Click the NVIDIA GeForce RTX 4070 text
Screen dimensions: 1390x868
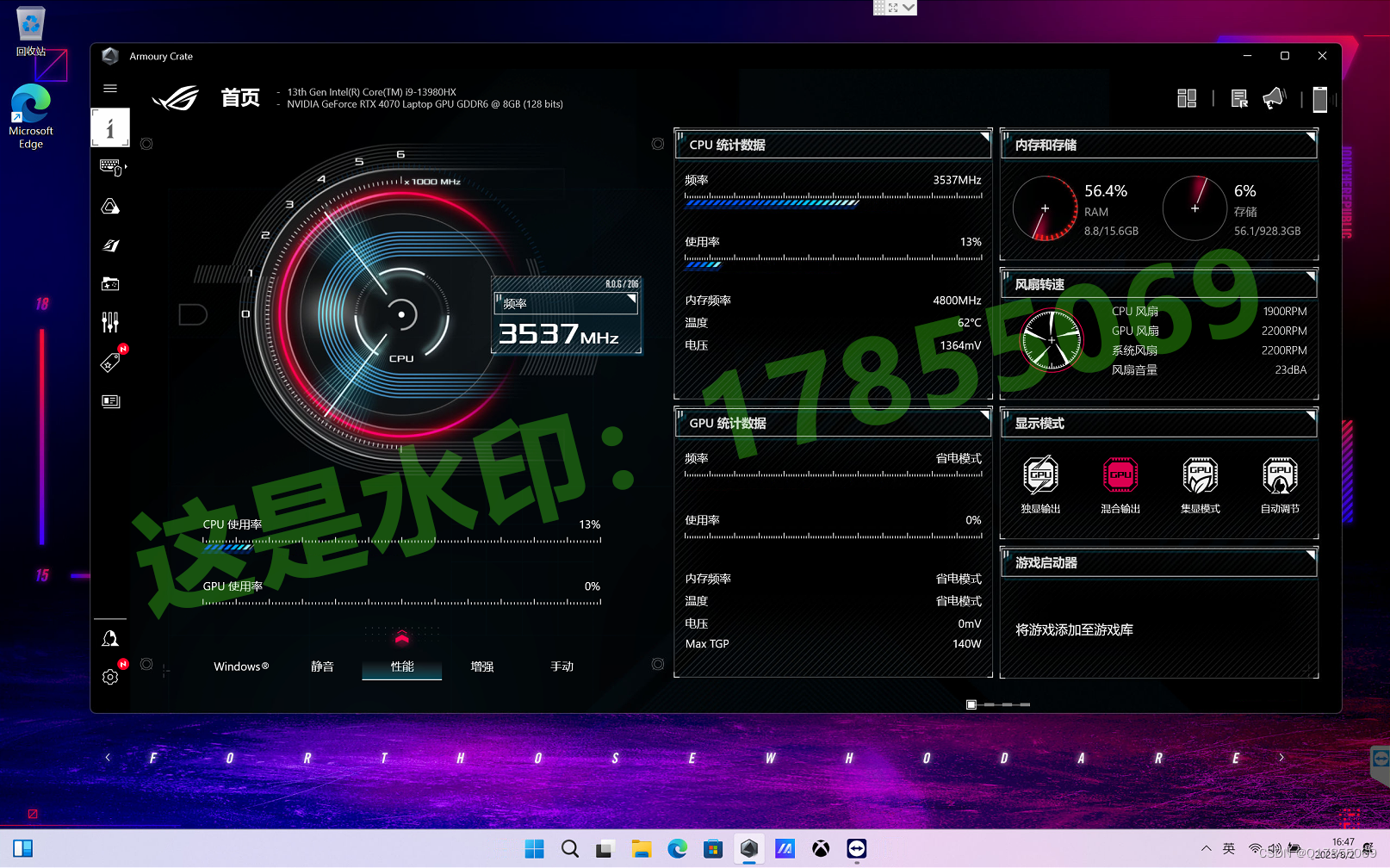click(x=425, y=104)
